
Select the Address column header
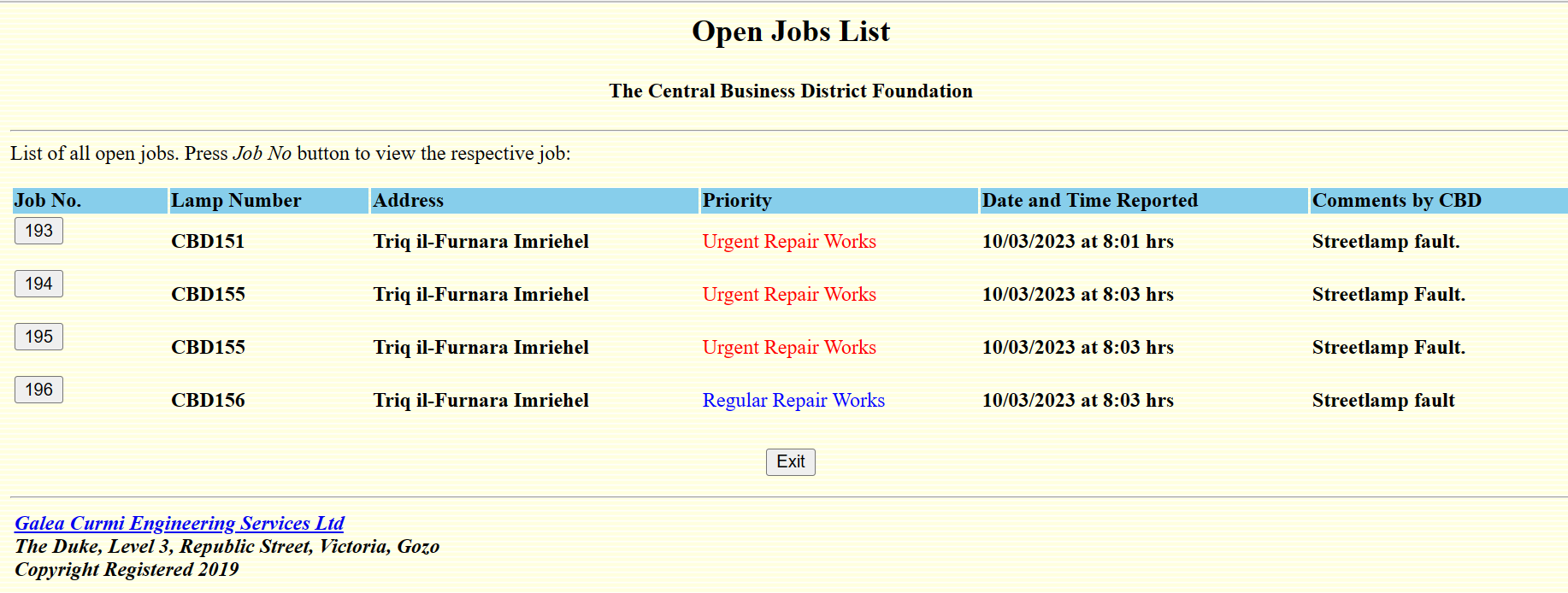coord(409,201)
